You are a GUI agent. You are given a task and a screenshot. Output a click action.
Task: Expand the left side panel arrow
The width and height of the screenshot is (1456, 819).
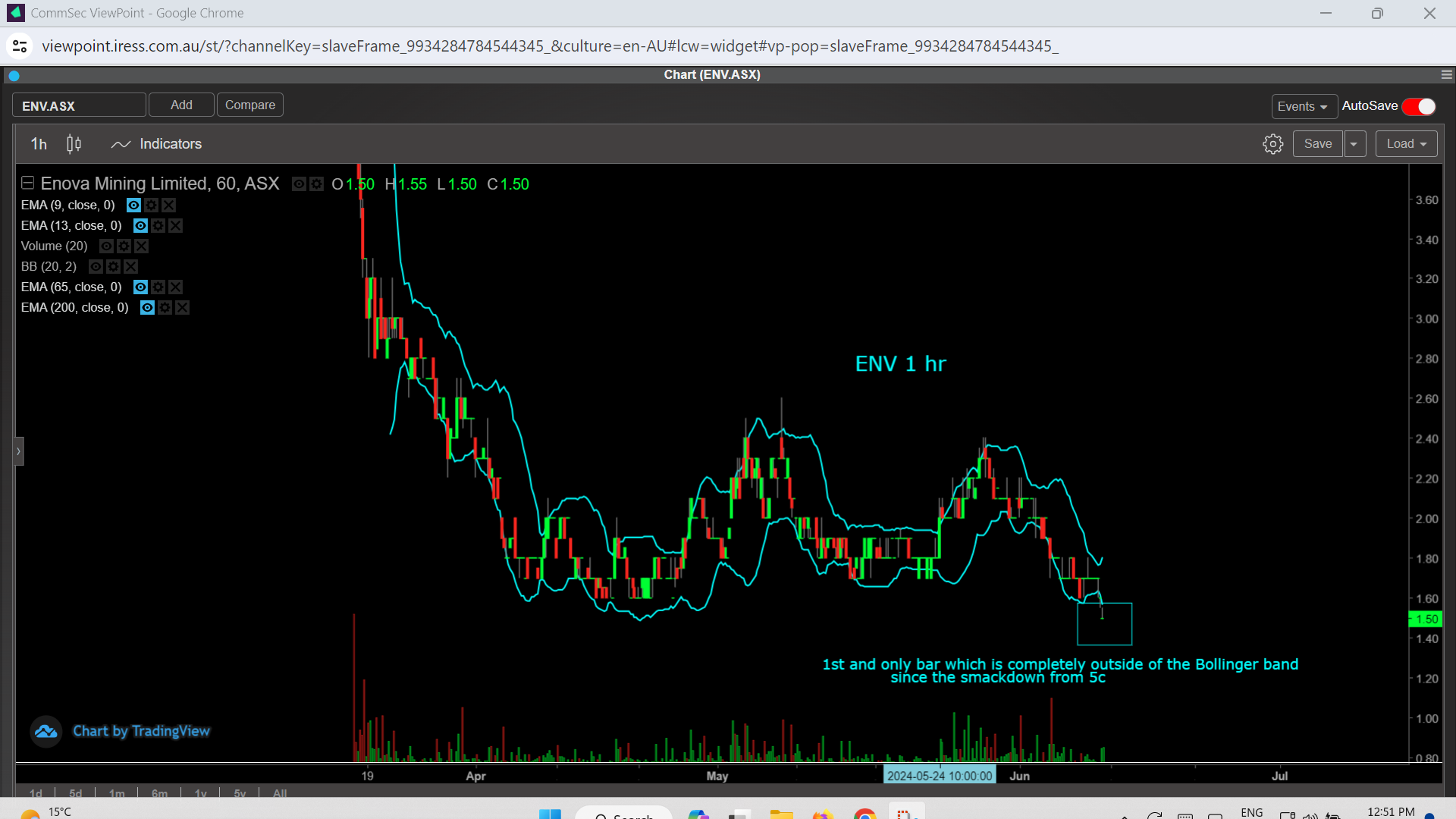point(19,451)
